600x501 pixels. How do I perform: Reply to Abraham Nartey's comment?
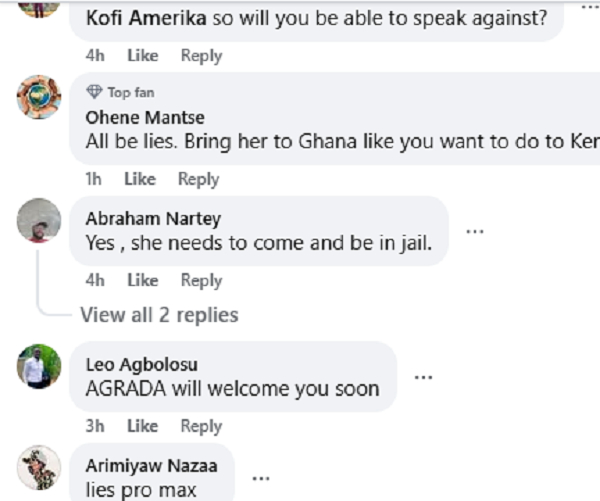[201, 280]
